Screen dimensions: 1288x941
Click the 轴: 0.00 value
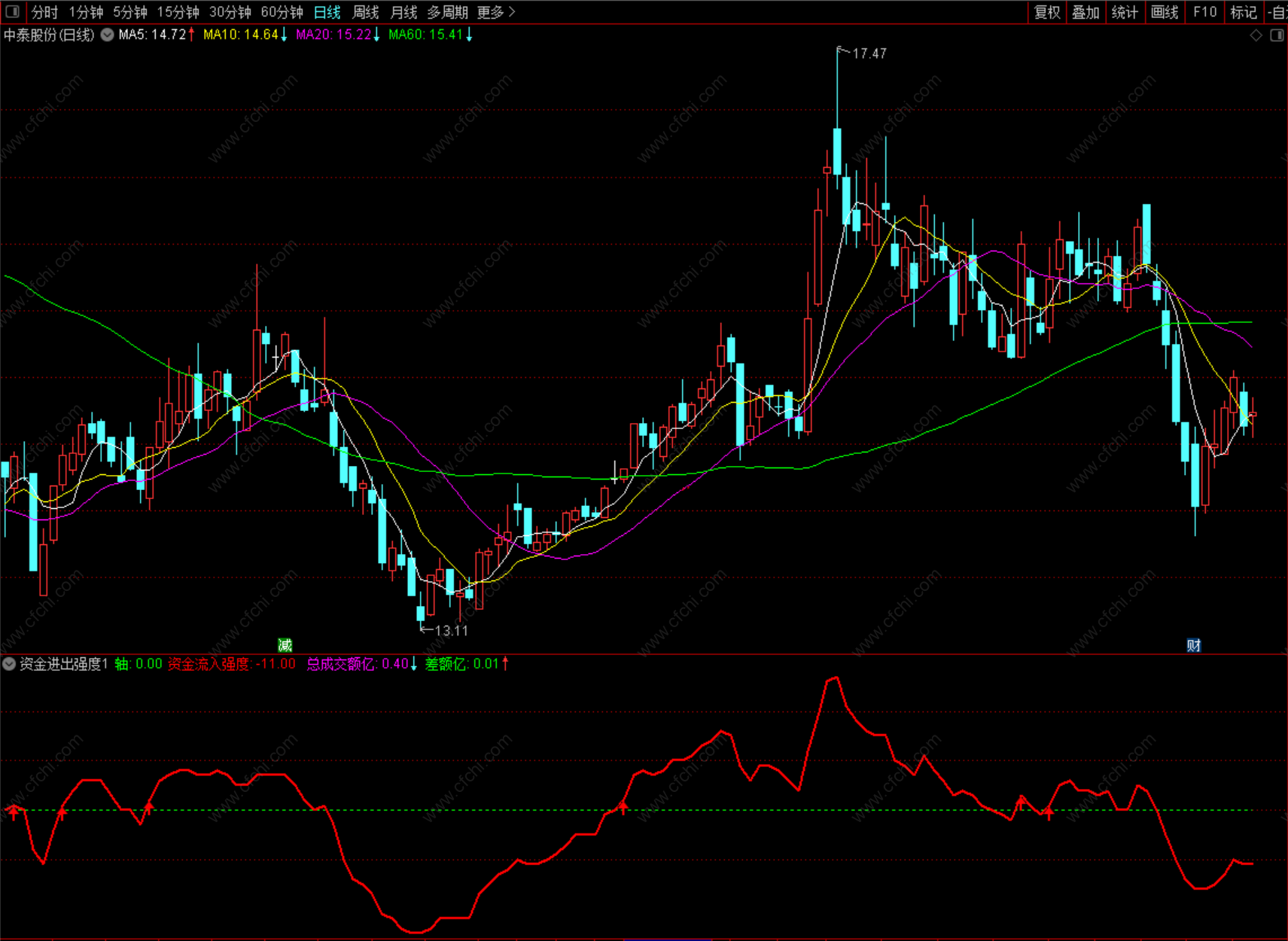139,664
